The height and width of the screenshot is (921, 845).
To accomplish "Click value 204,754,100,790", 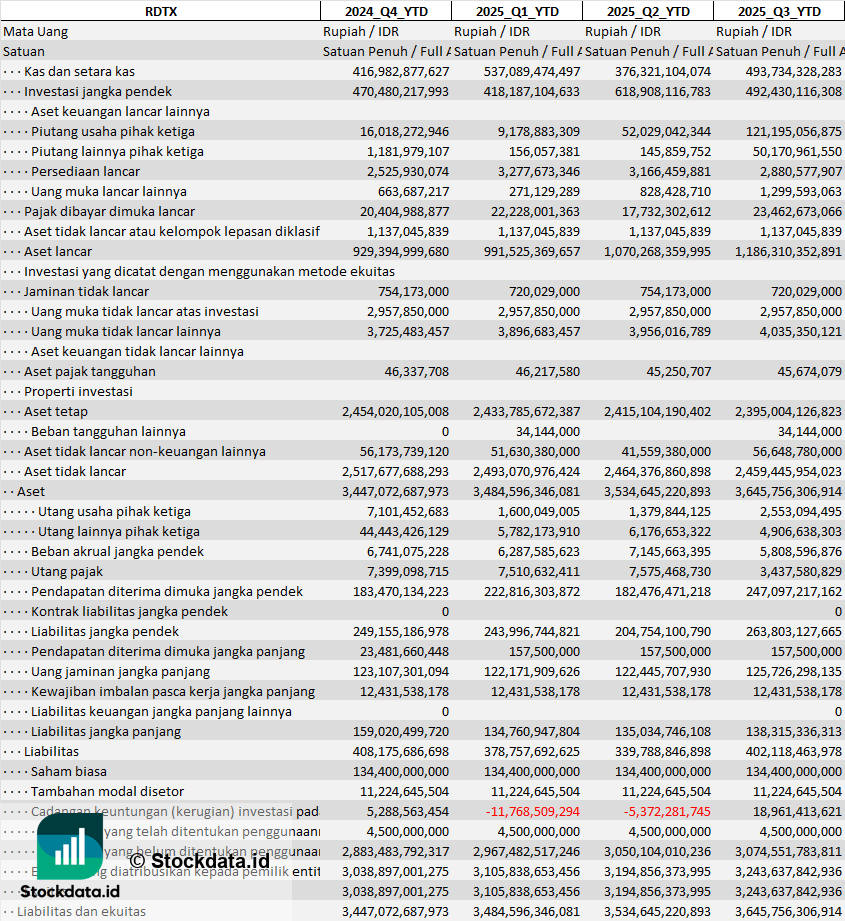I will pyautogui.click(x=662, y=631).
